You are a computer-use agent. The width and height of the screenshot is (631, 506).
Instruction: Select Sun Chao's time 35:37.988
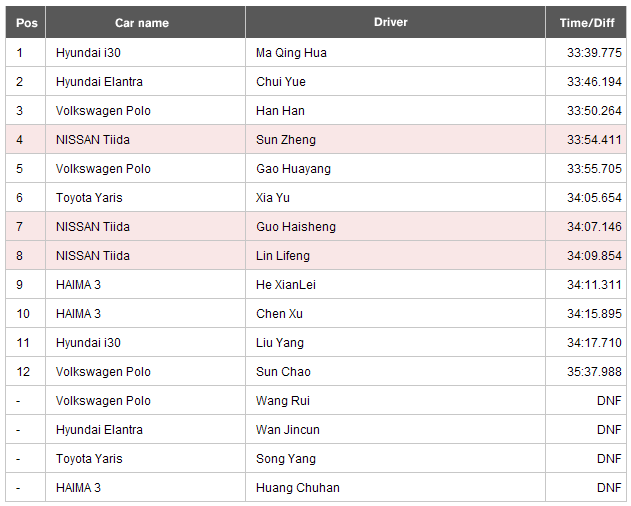pyautogui.click(x=594, y=372)
